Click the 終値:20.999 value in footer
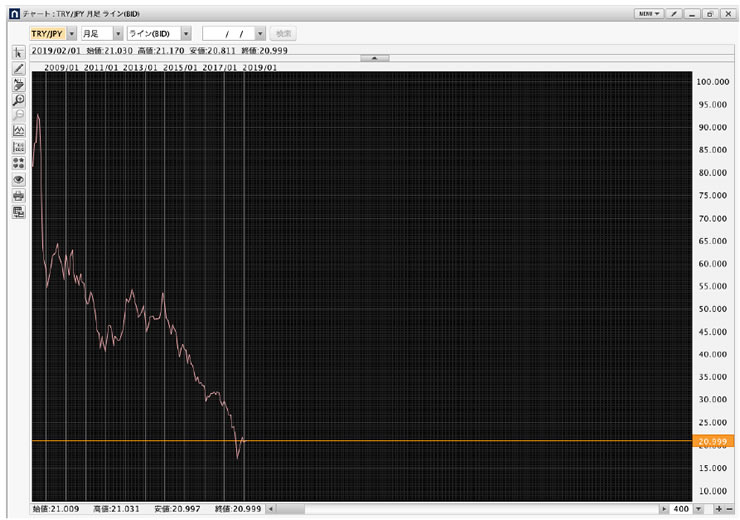 [x=238, y=509]
